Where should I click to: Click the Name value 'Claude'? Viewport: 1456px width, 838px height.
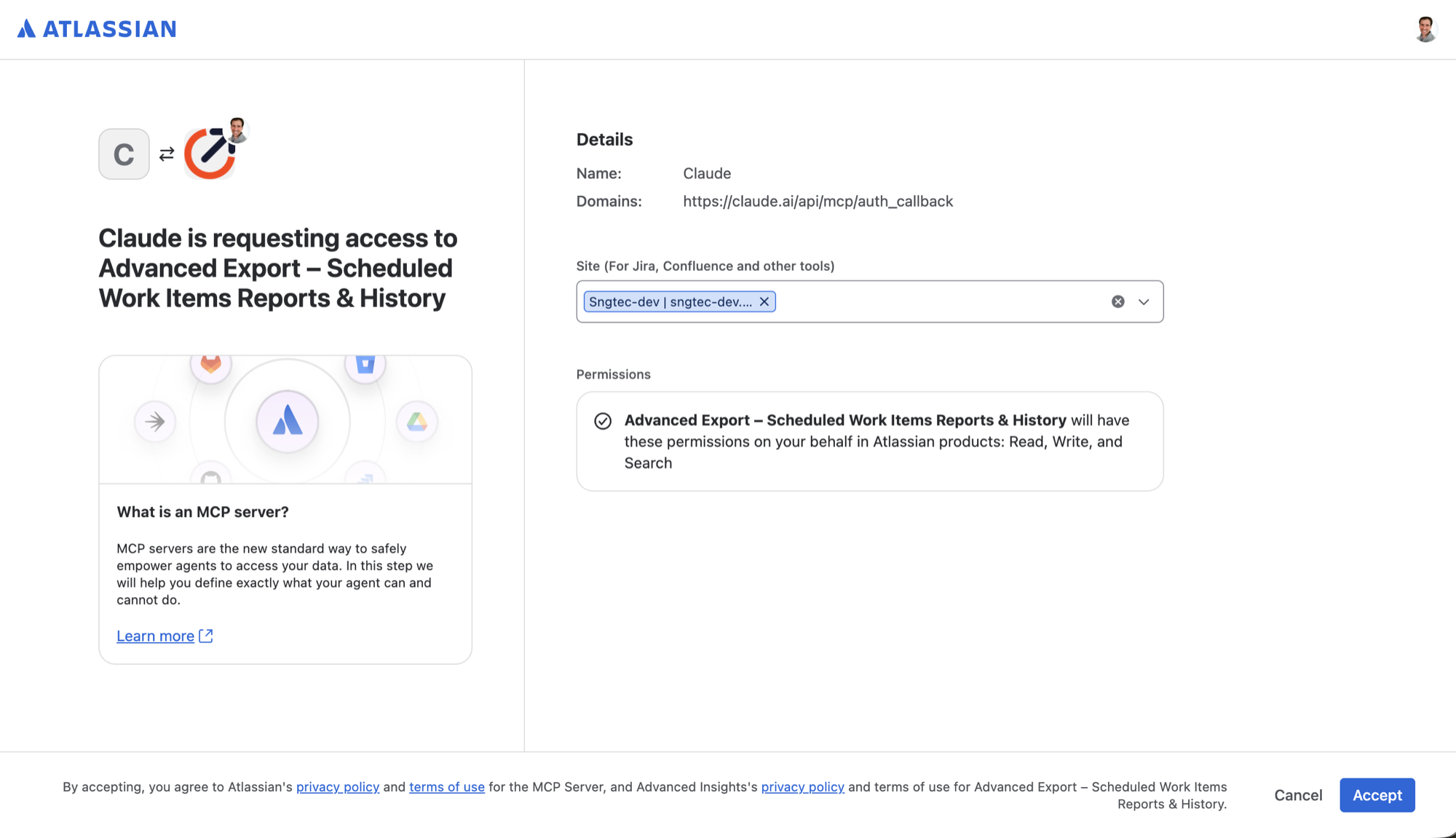pyautogui.click(x=707, y=173)
